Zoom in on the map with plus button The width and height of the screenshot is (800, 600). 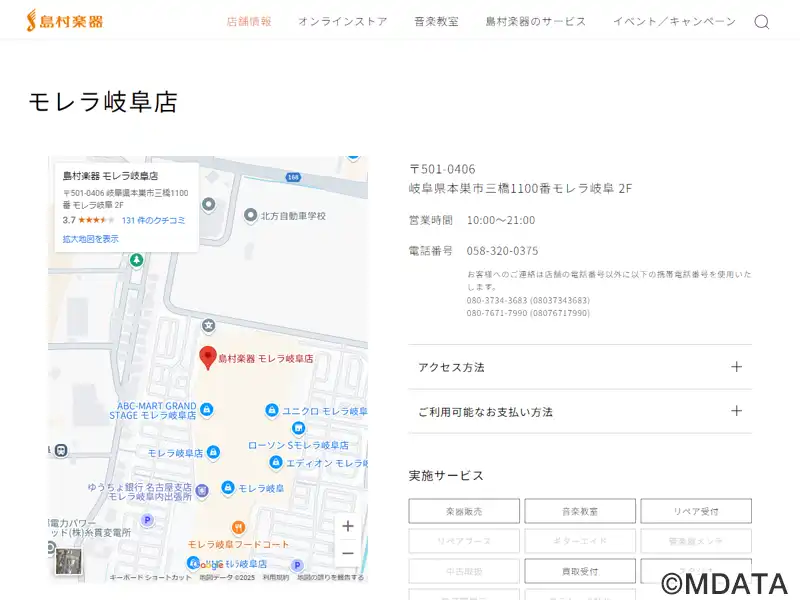coord(348,526)
